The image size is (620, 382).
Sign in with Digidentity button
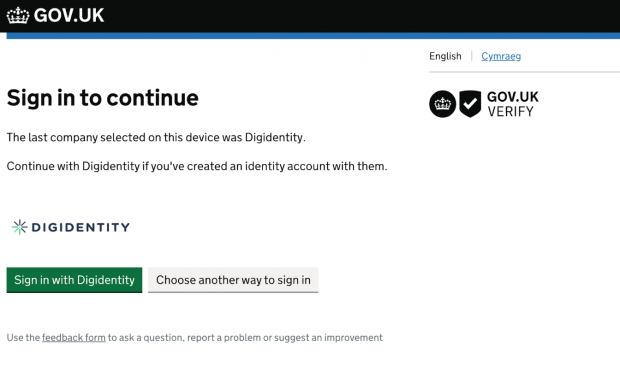[x=74, y=280]
